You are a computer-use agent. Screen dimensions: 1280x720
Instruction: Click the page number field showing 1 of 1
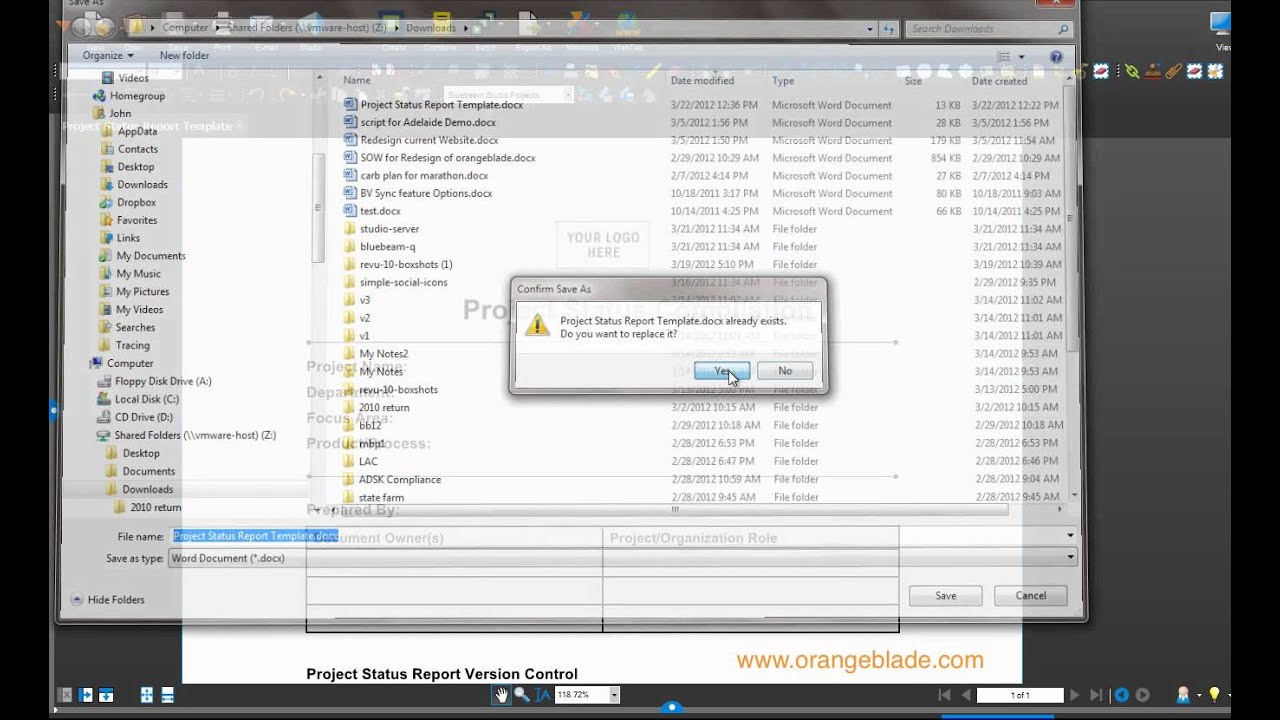pyautogui.click(x=1019, y=694)
